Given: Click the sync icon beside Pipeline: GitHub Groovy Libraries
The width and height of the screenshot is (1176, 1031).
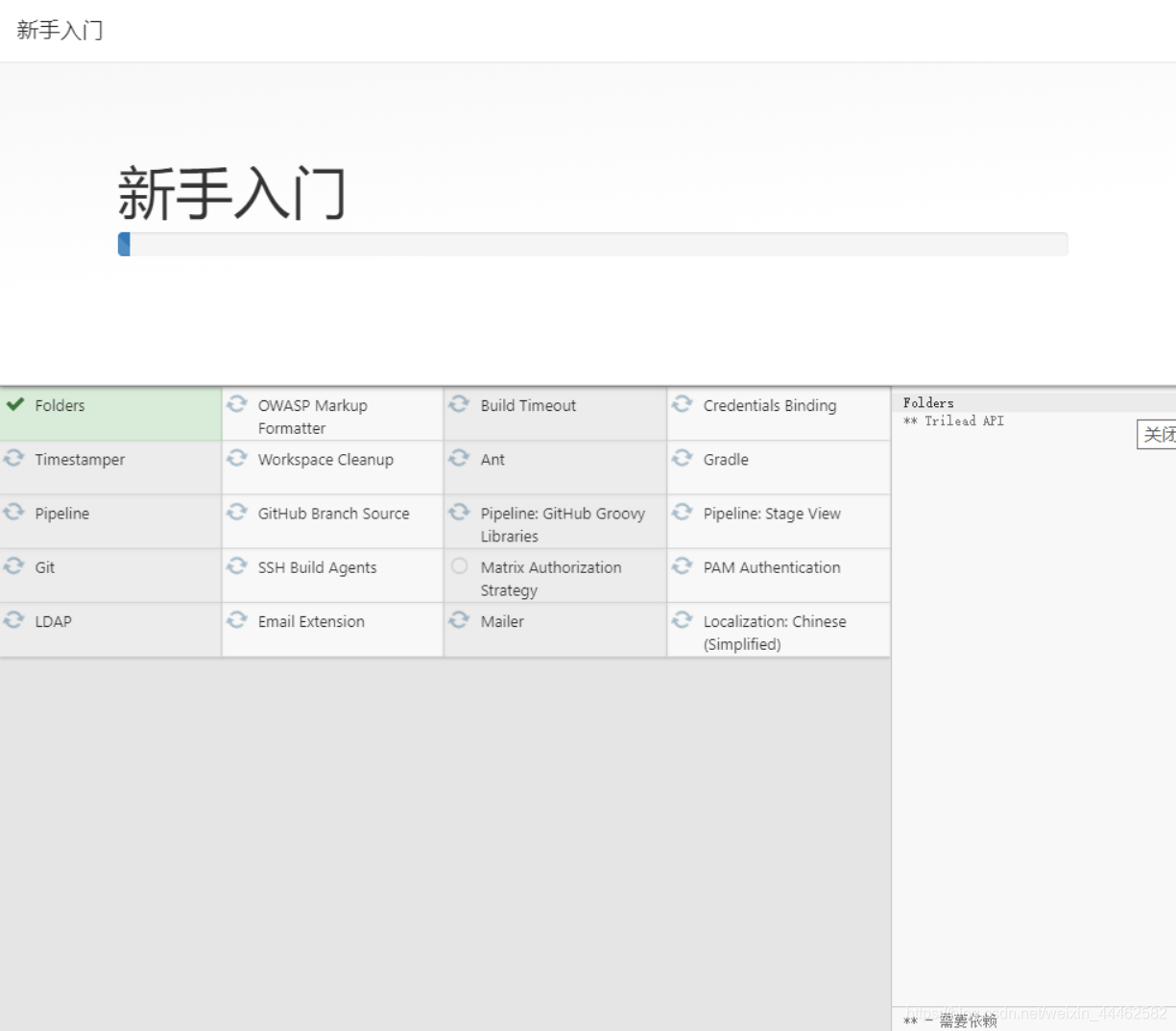Looking at the screenshot, I should pos(460,512).
